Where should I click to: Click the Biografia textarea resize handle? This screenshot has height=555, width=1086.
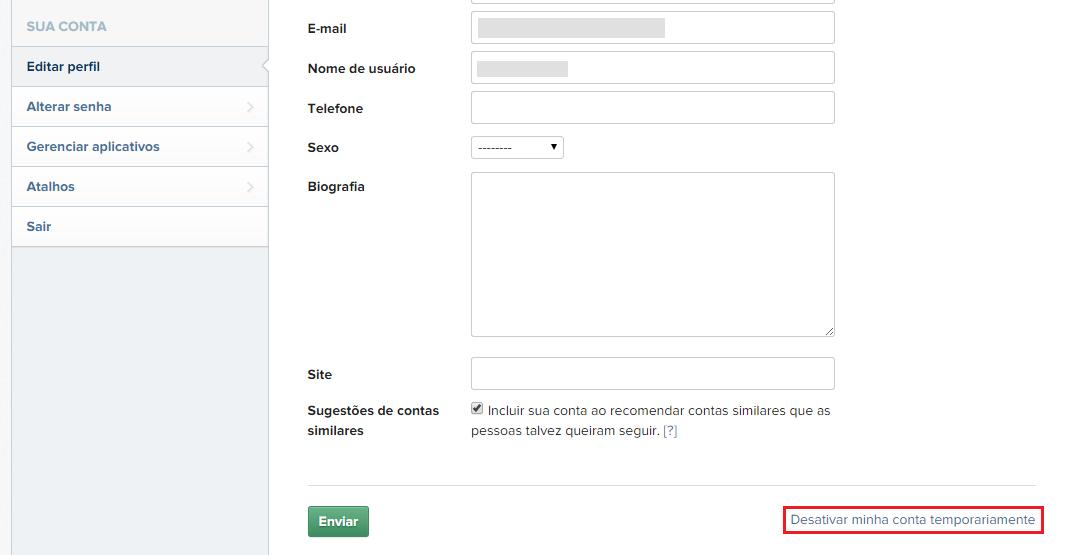pyautogui.click(x=829, y=331)
